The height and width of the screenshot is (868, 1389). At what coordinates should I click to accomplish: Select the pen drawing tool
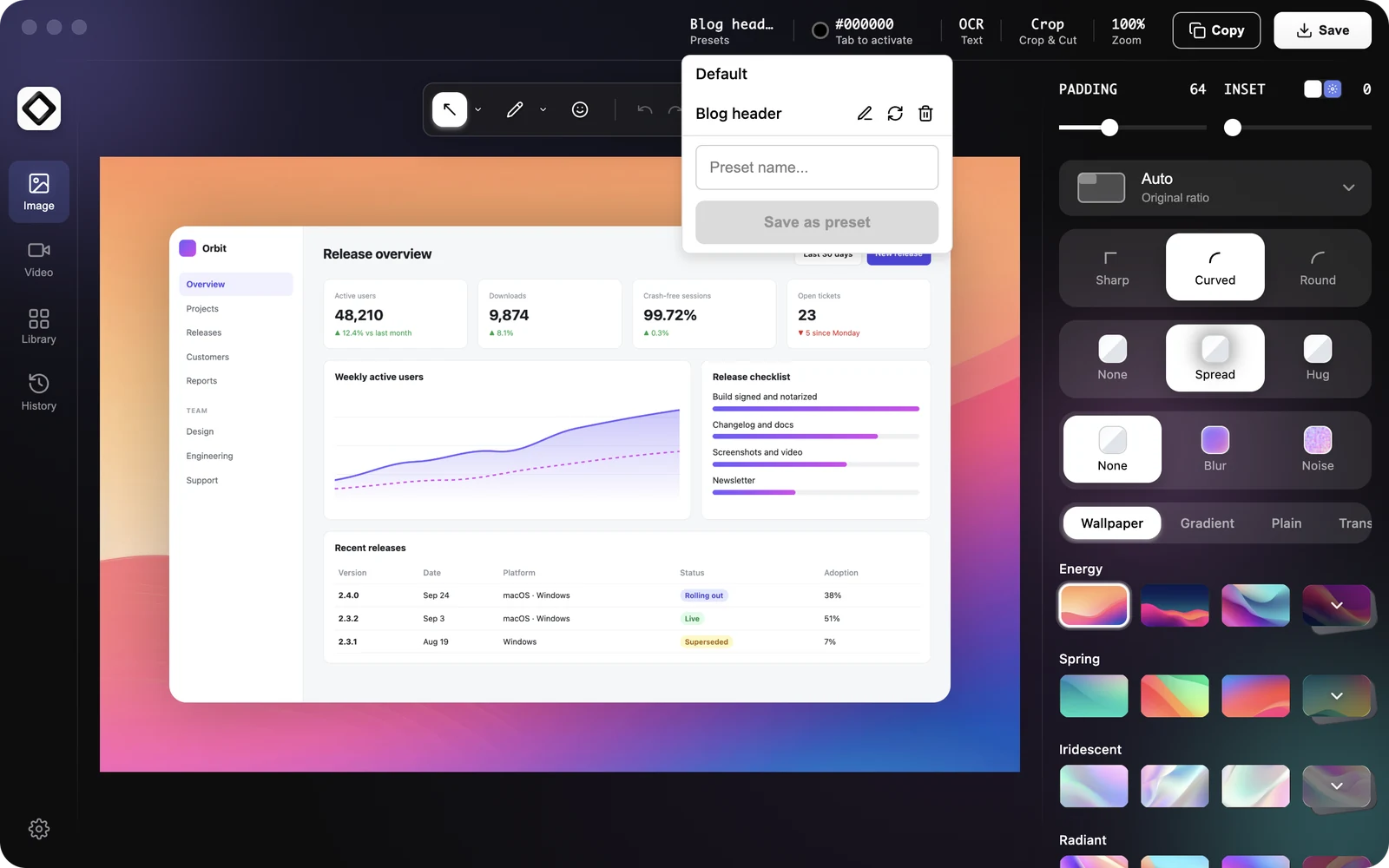click(515, 109)
